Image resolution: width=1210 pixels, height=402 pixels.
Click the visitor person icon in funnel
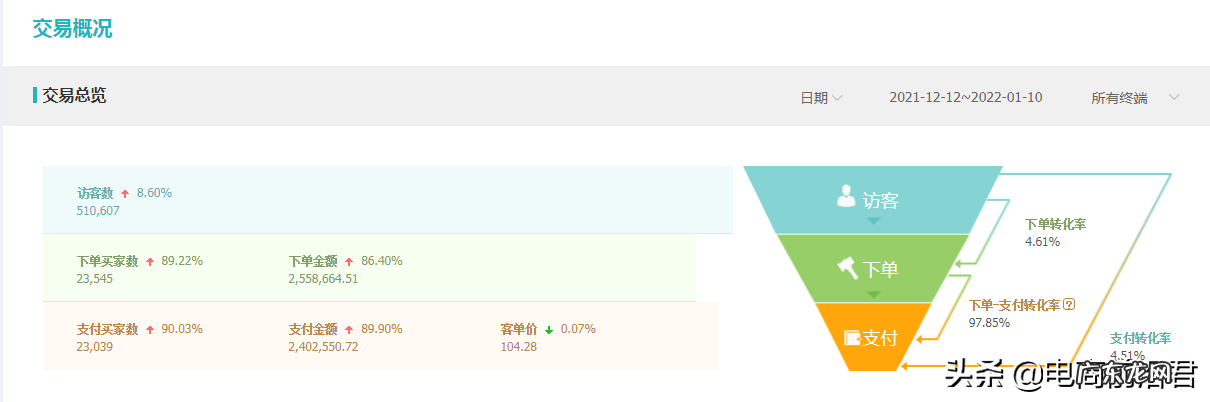[x=846, y=196]
